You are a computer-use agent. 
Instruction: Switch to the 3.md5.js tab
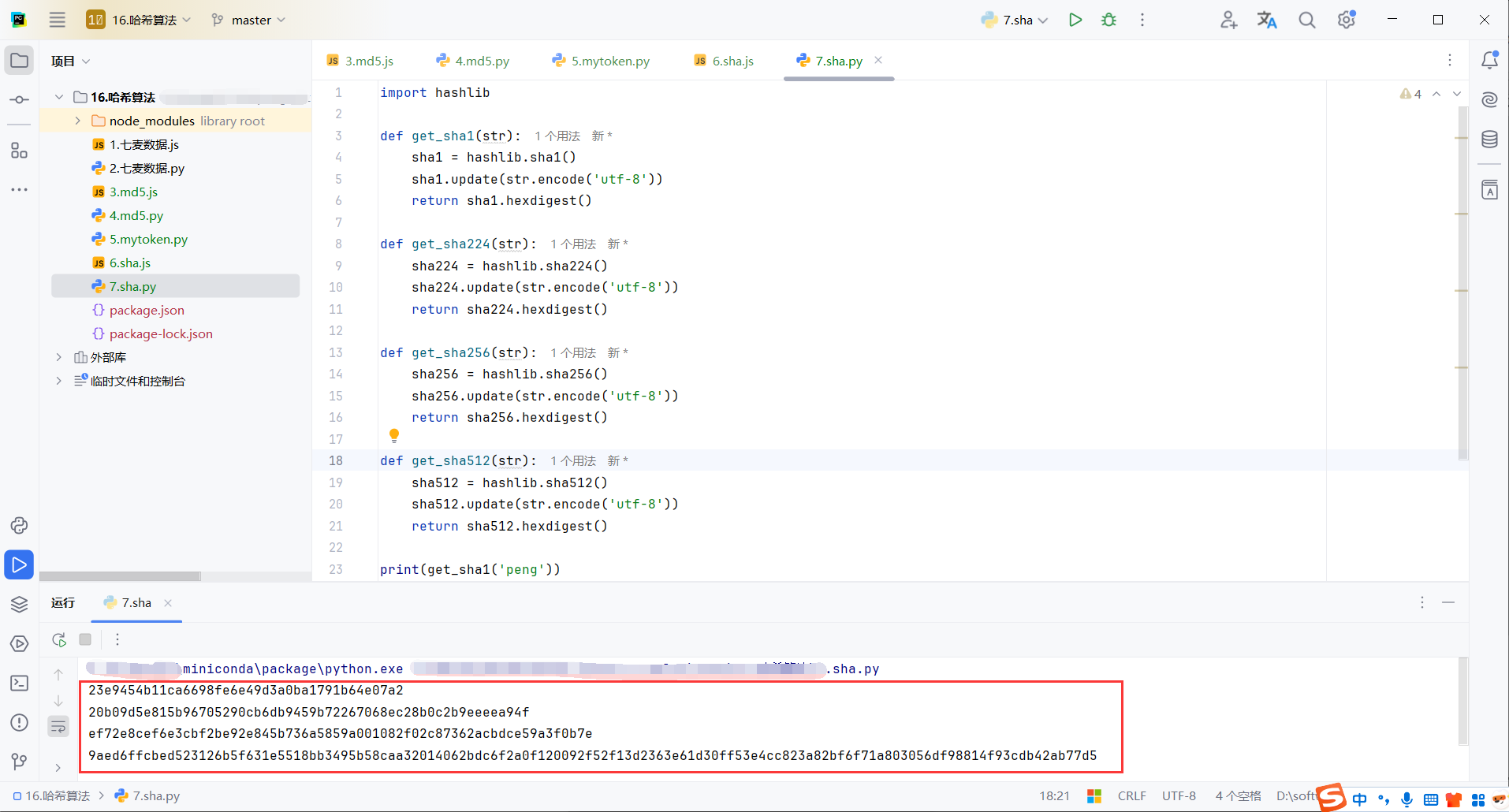coord(360,61)
